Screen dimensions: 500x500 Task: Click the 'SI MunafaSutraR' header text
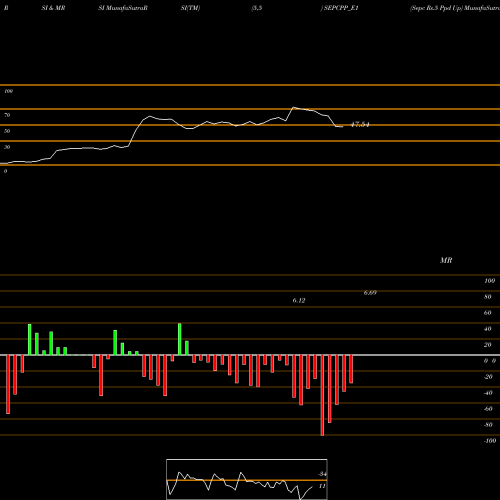click(123, 8)
